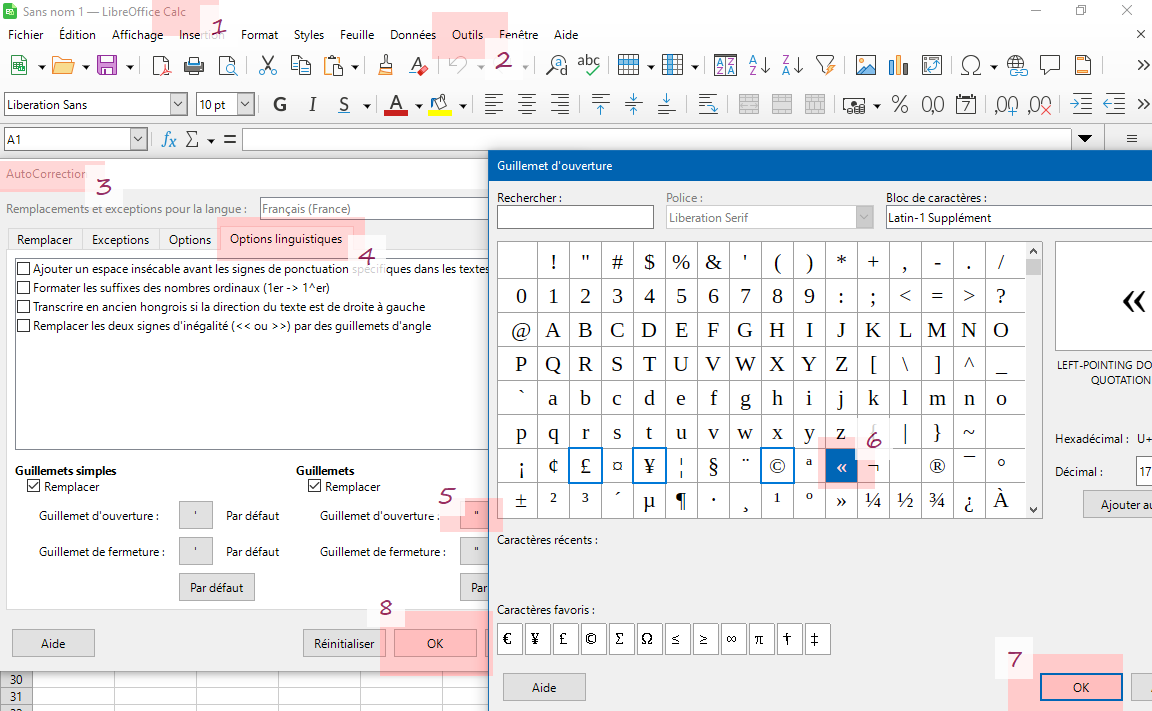Expand the font size 10 pt dropdown
Viewport: 1152px width, 711px height.
click(x=245, y=105)
